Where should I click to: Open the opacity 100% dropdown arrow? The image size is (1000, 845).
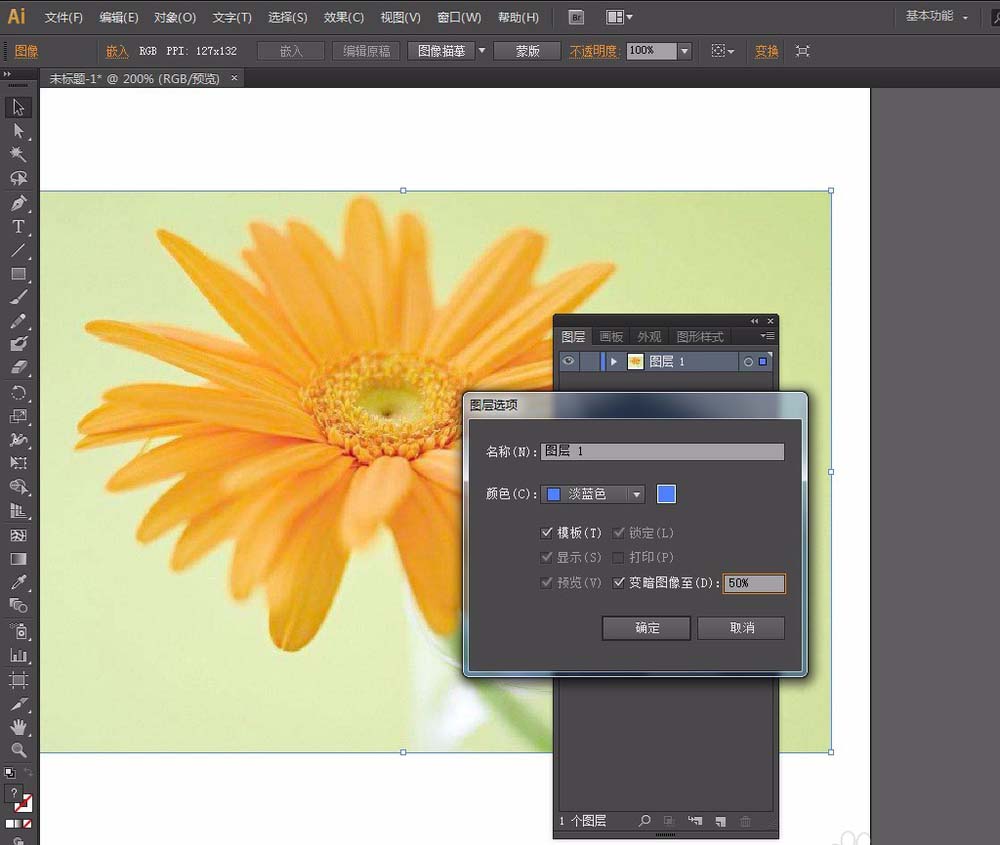[x=684, y=51]
